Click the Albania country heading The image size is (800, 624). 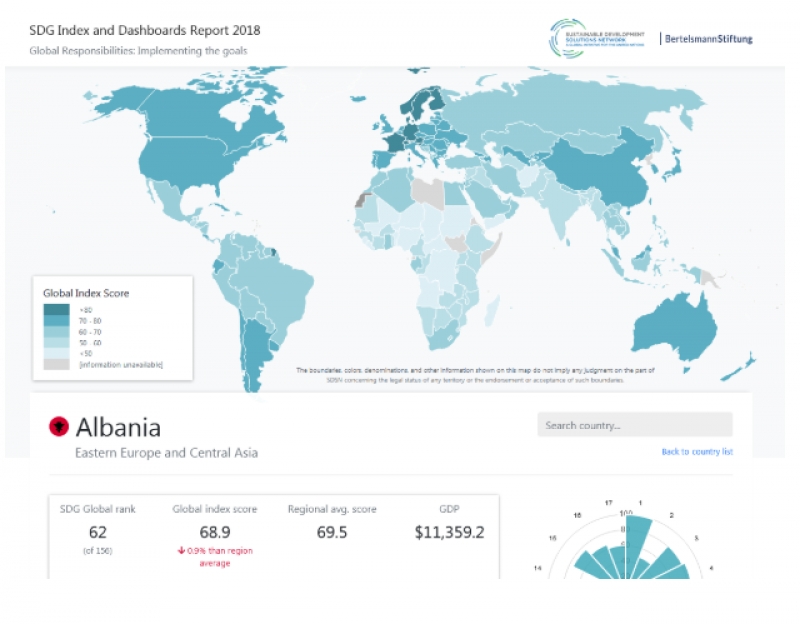[118, 427]
